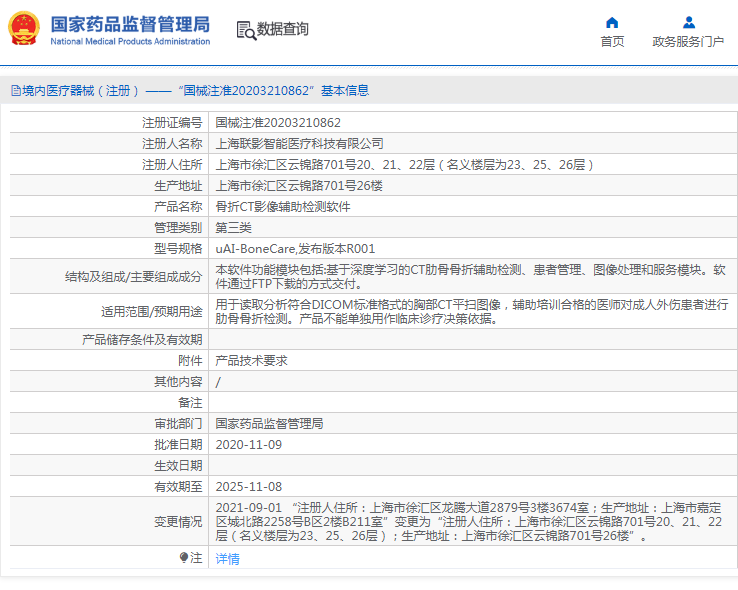Click the 批准日期 row label
738x590 pixels.
[x=178, y=445]
